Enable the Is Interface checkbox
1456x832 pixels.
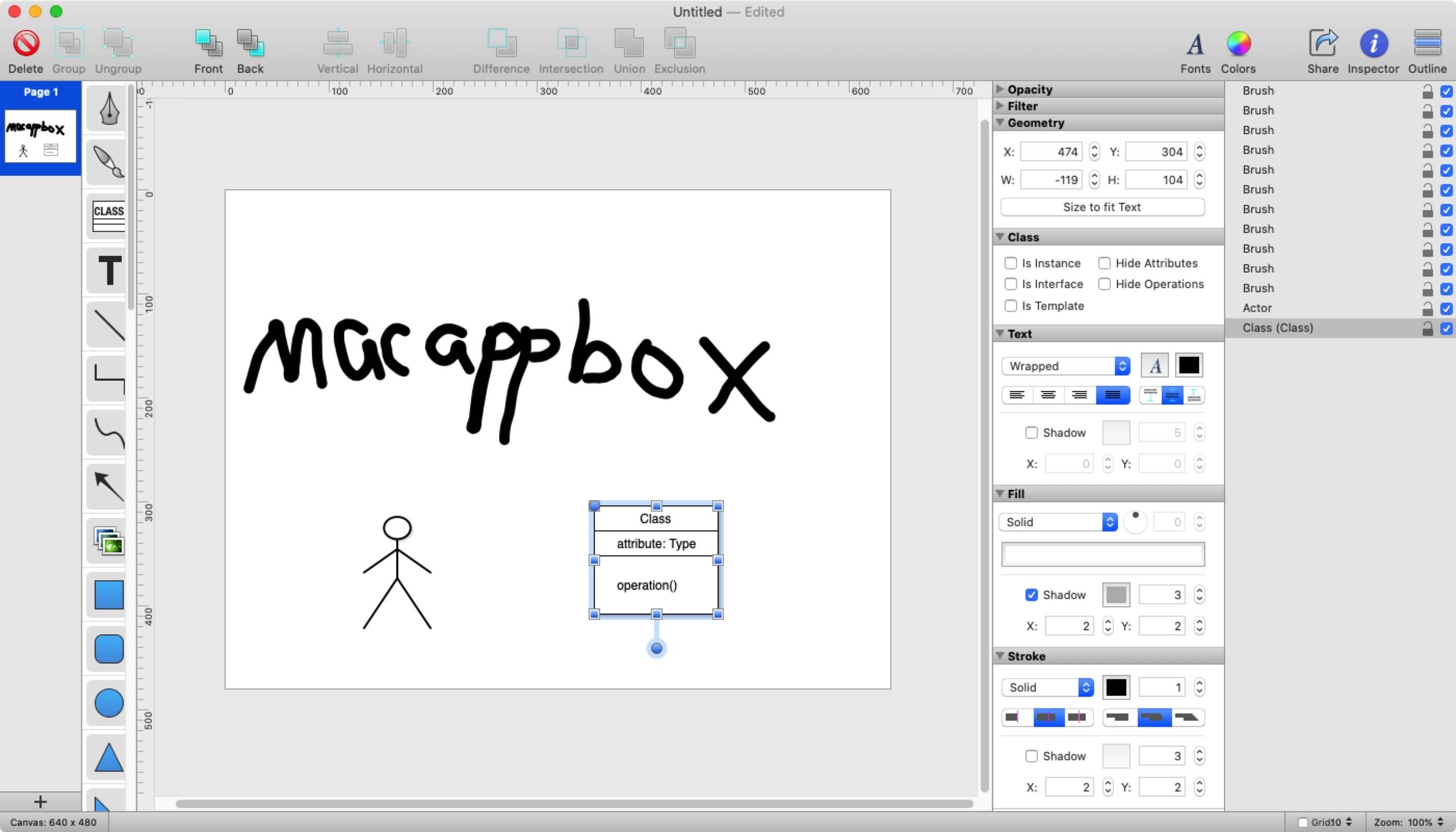point(1010,284)
